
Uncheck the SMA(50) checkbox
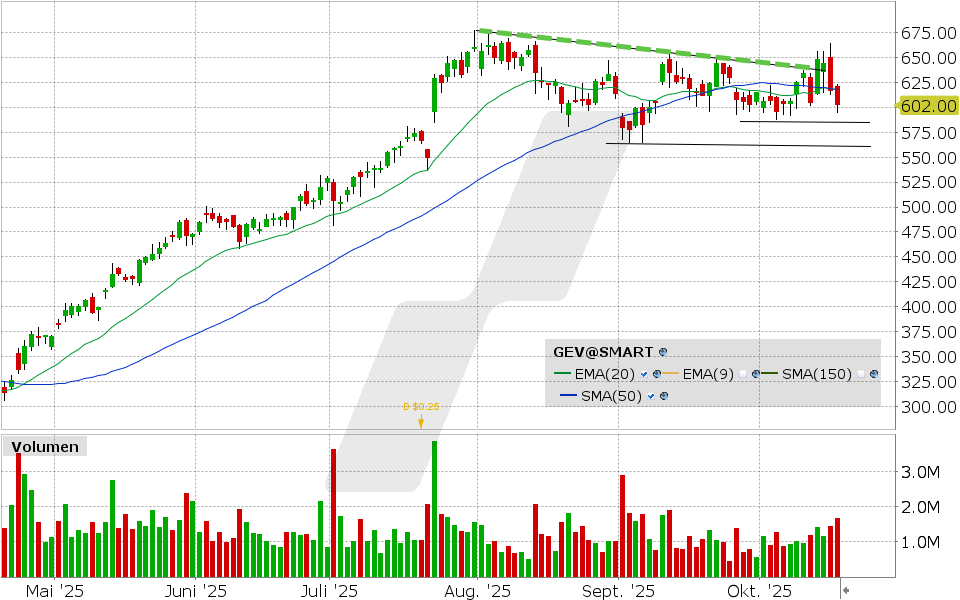[649, 397]
